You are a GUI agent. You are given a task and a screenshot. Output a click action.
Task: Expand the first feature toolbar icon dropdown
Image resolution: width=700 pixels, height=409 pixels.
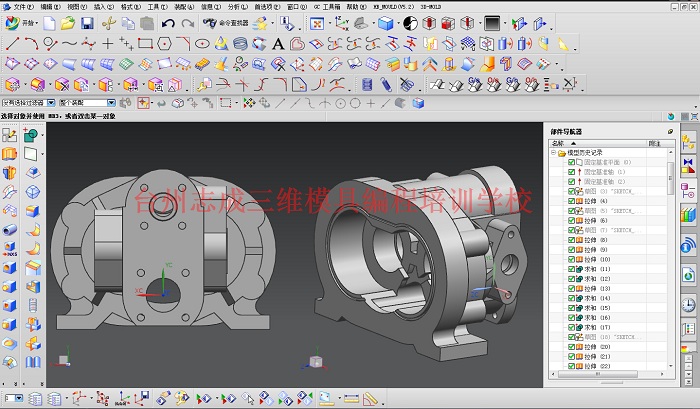tap(25, 84)
